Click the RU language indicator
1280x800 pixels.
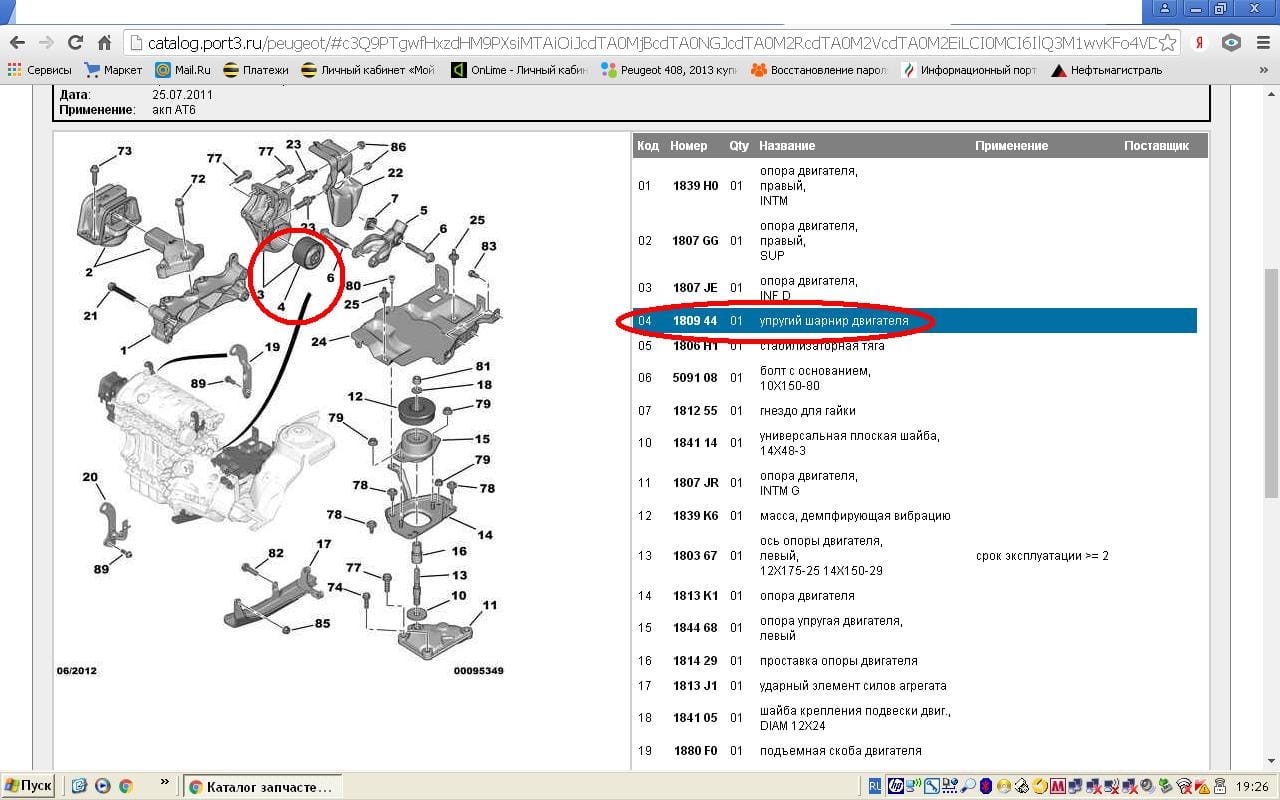point(876,787)
